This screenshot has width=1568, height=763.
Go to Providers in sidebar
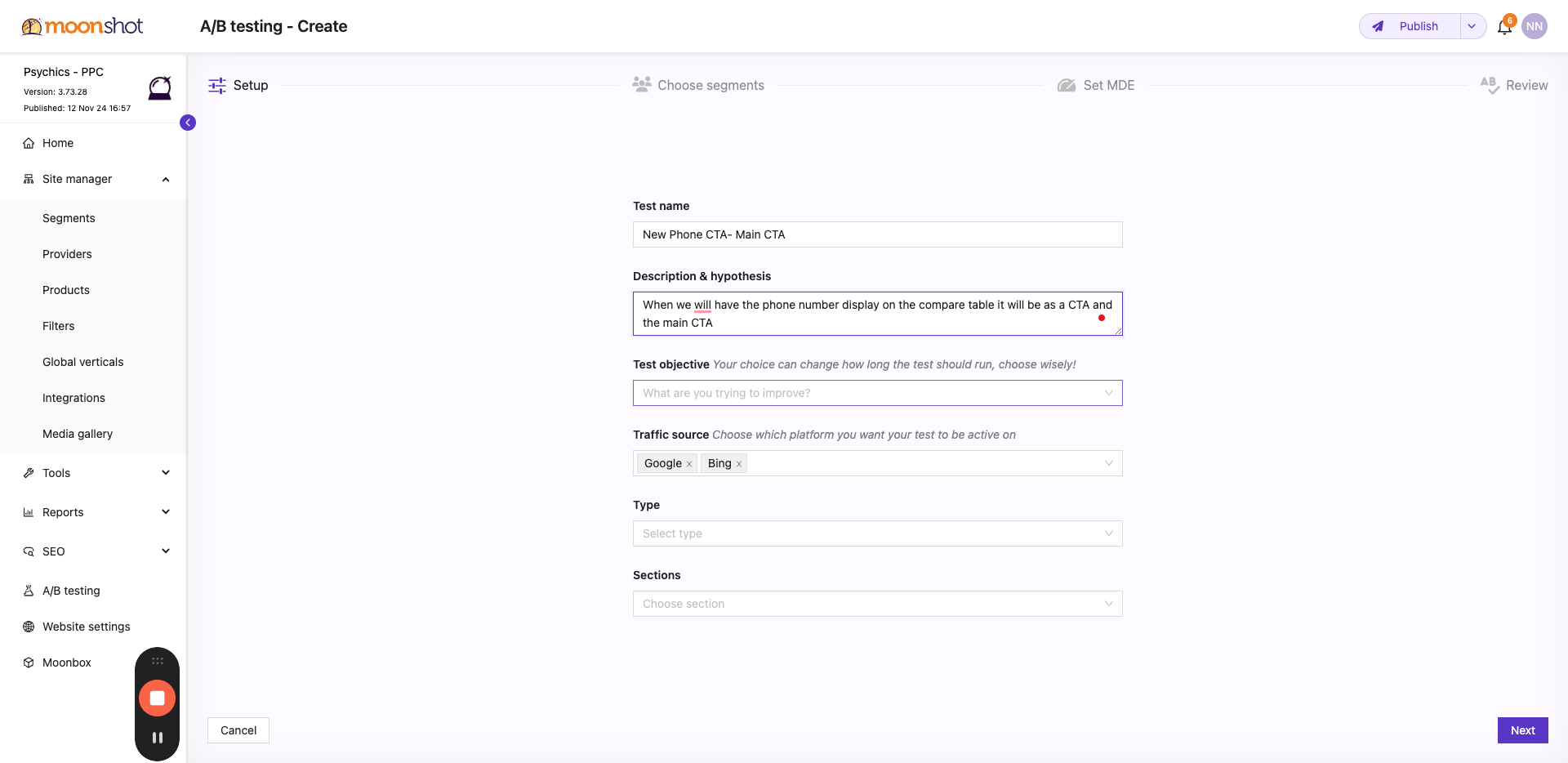(x=67, y=254)
